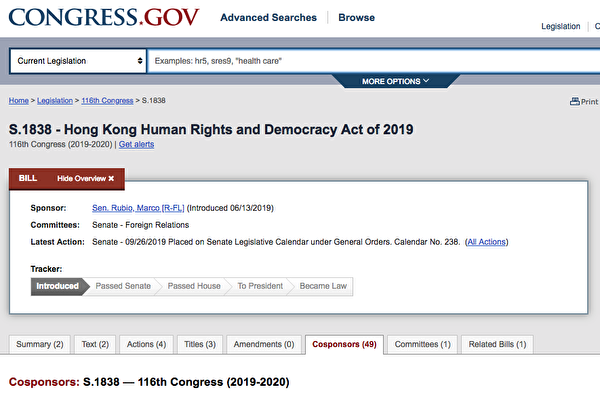
Task: Switch to the Text (2) tab
Action: coord(95,344)
